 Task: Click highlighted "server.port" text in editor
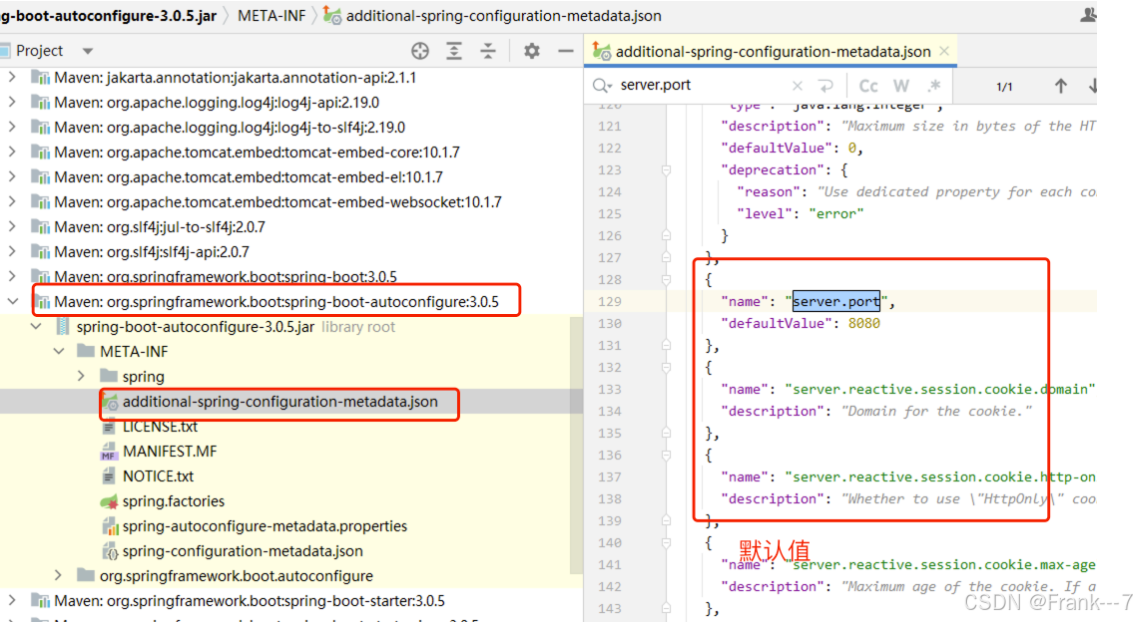pyautogui.click(x=836, y=301)
